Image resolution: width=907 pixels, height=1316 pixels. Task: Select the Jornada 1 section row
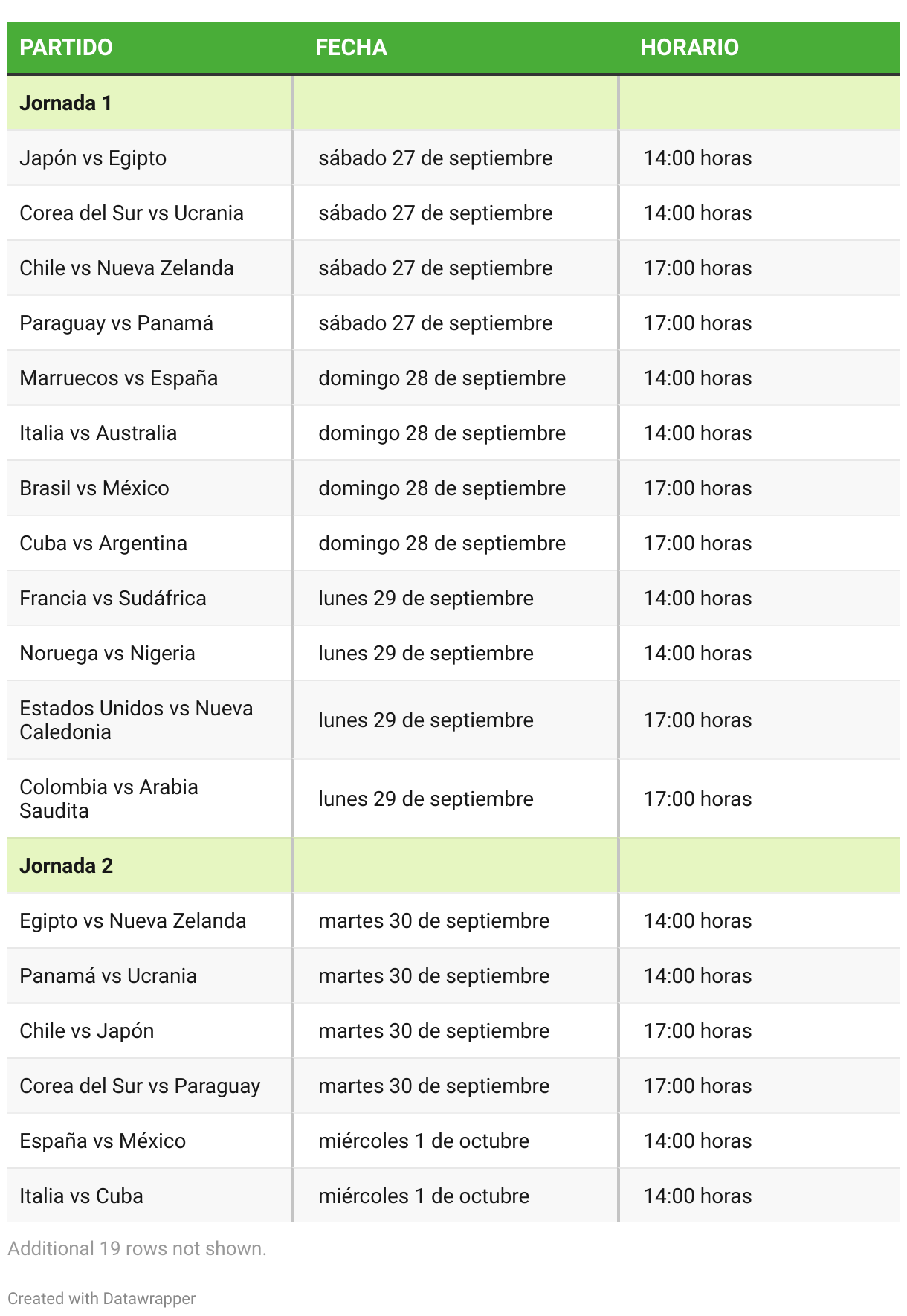pyautogui.click(x=453, y=103)
